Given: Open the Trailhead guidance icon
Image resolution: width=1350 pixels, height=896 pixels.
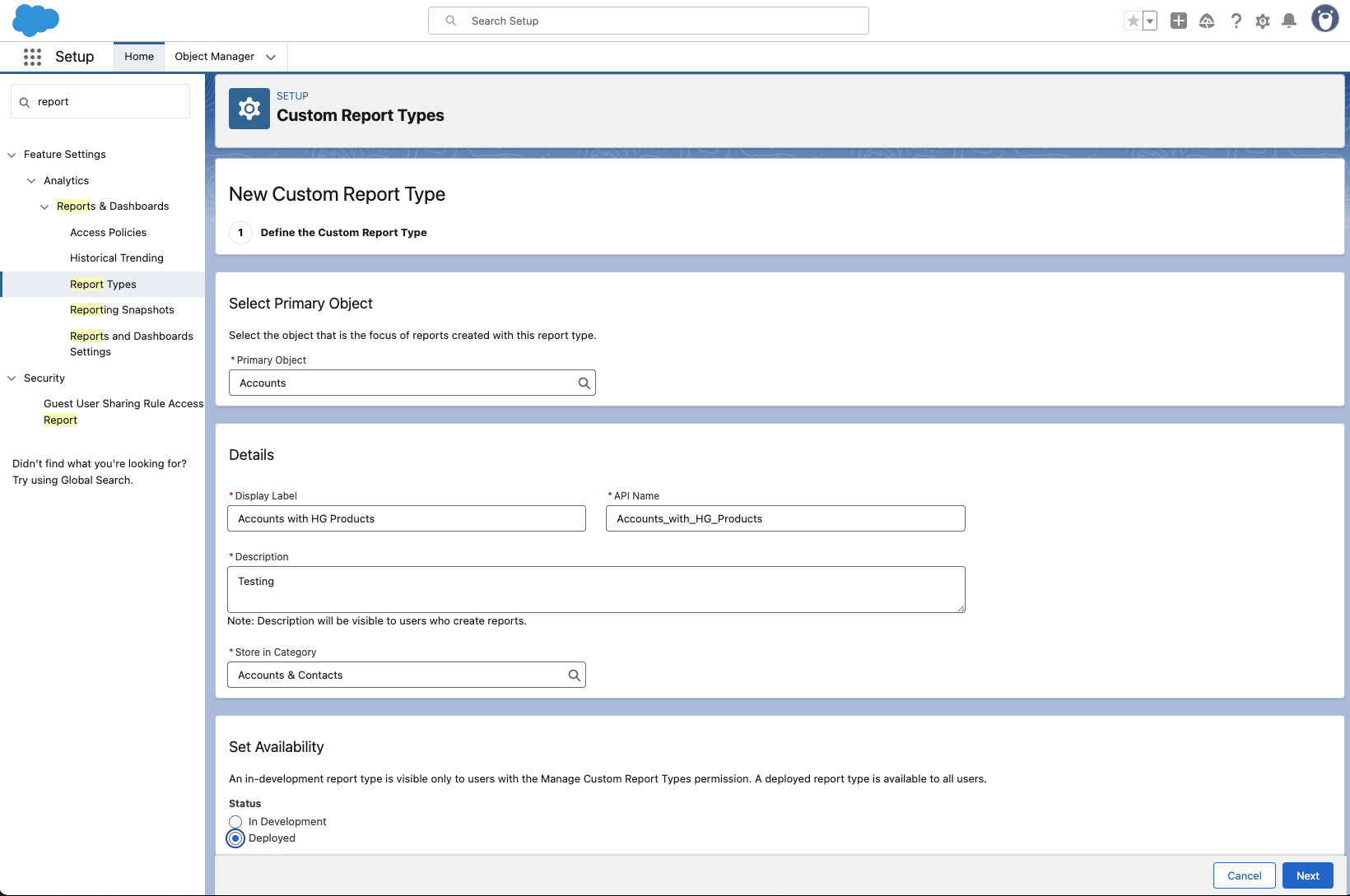Looking at the screenshot, I should (1207, 21).
